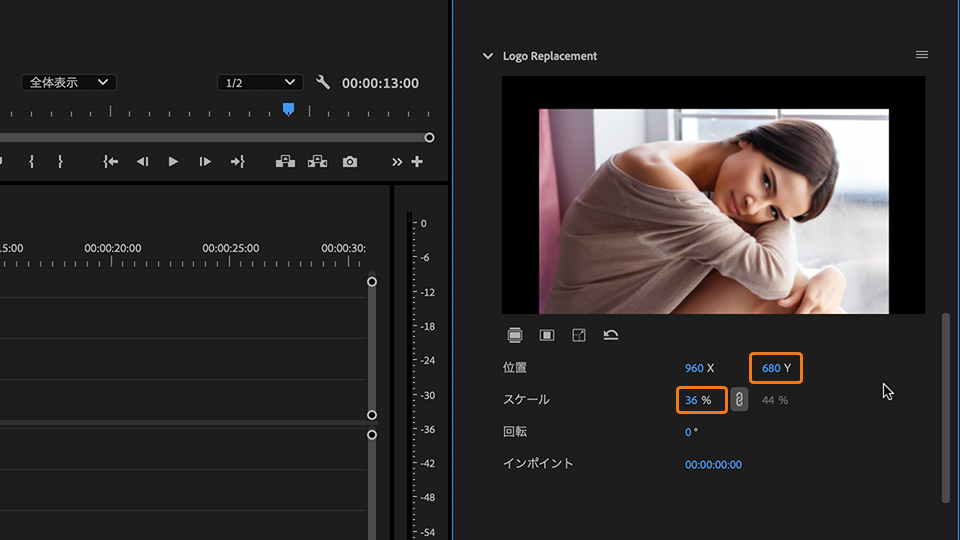Click the Play button in the monitor
Image resolution: width=960 pixels, height=540 pixels.
pyautogui.click(x=173, y=162)
